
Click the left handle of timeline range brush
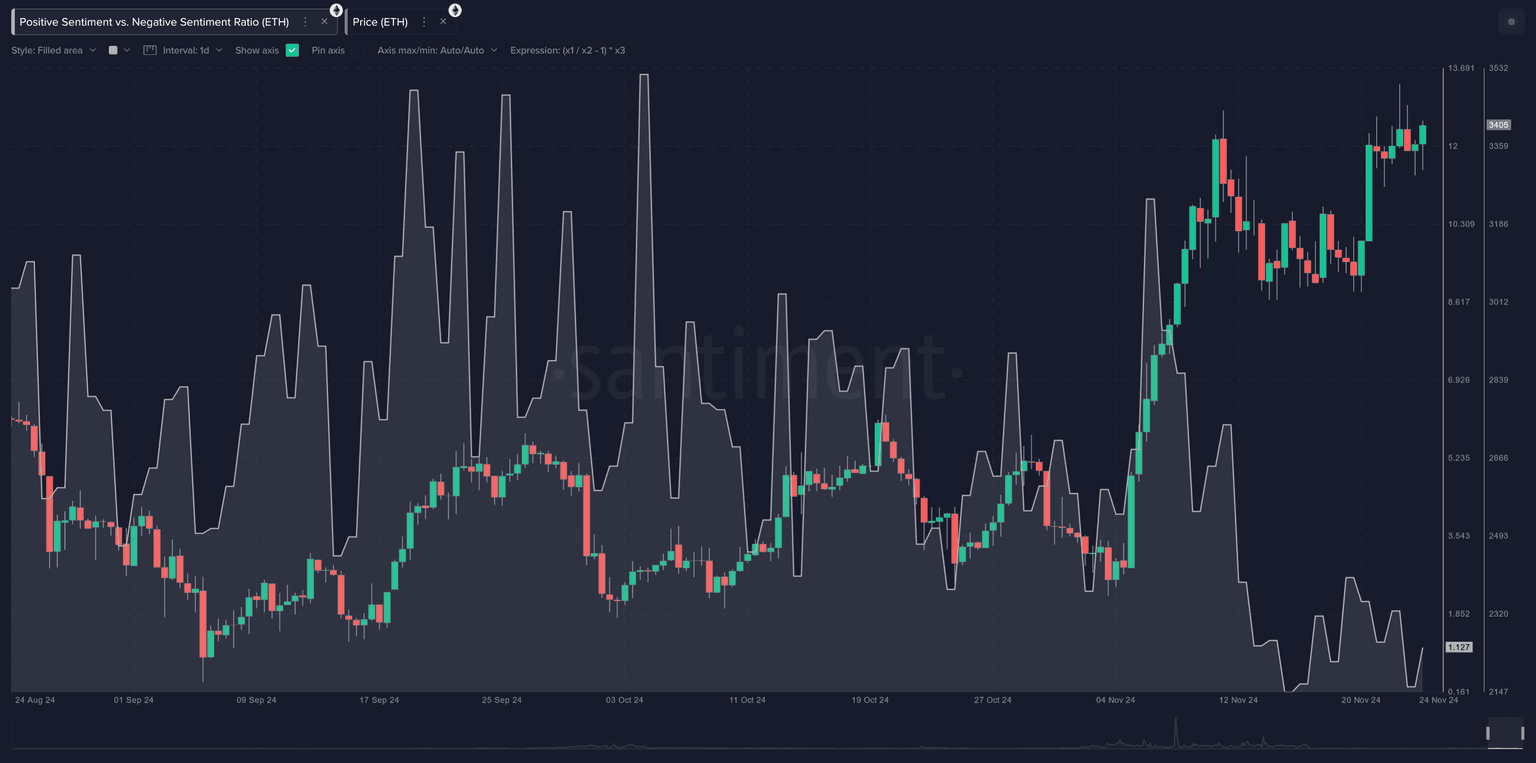(1487, 733)
